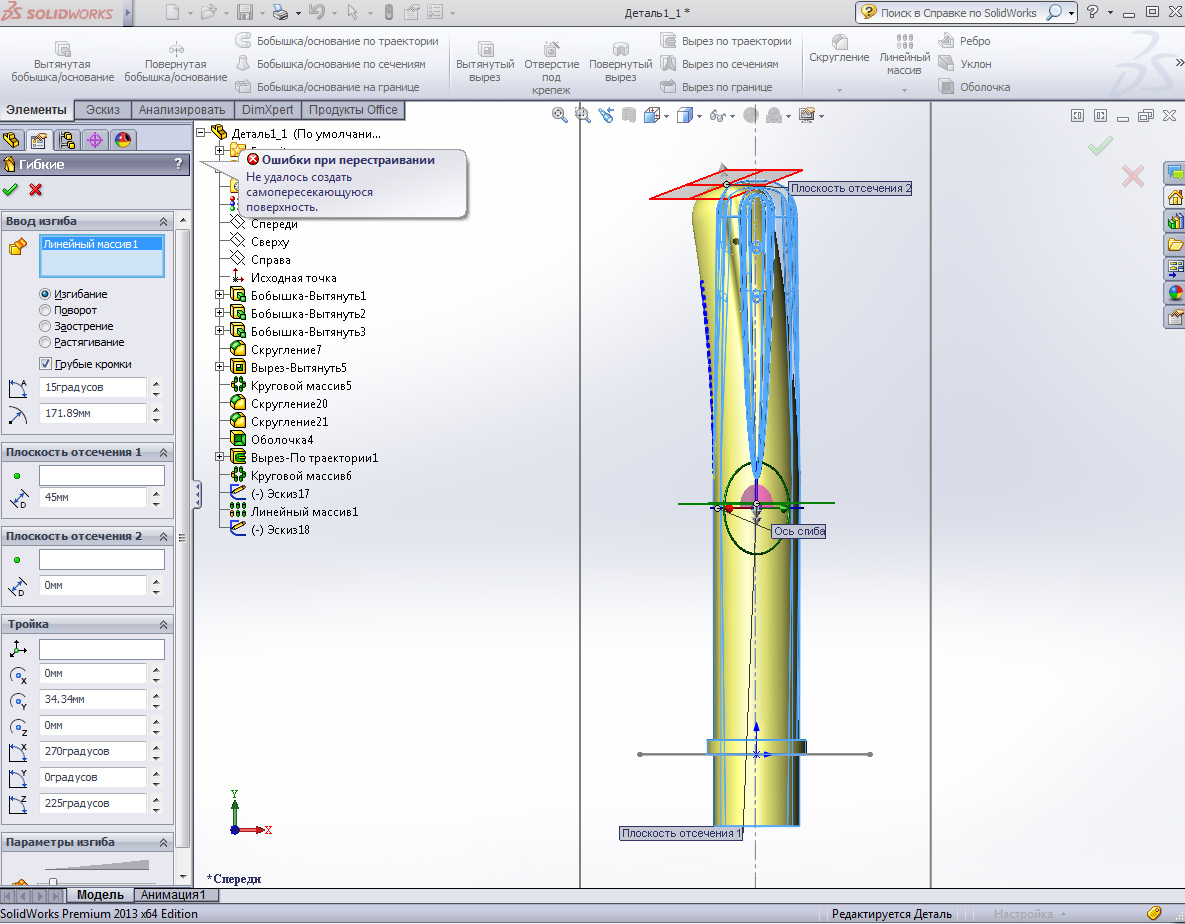Accept the Гибкие feature with green checkmark
1185x924 pixels.
(11, 190)
